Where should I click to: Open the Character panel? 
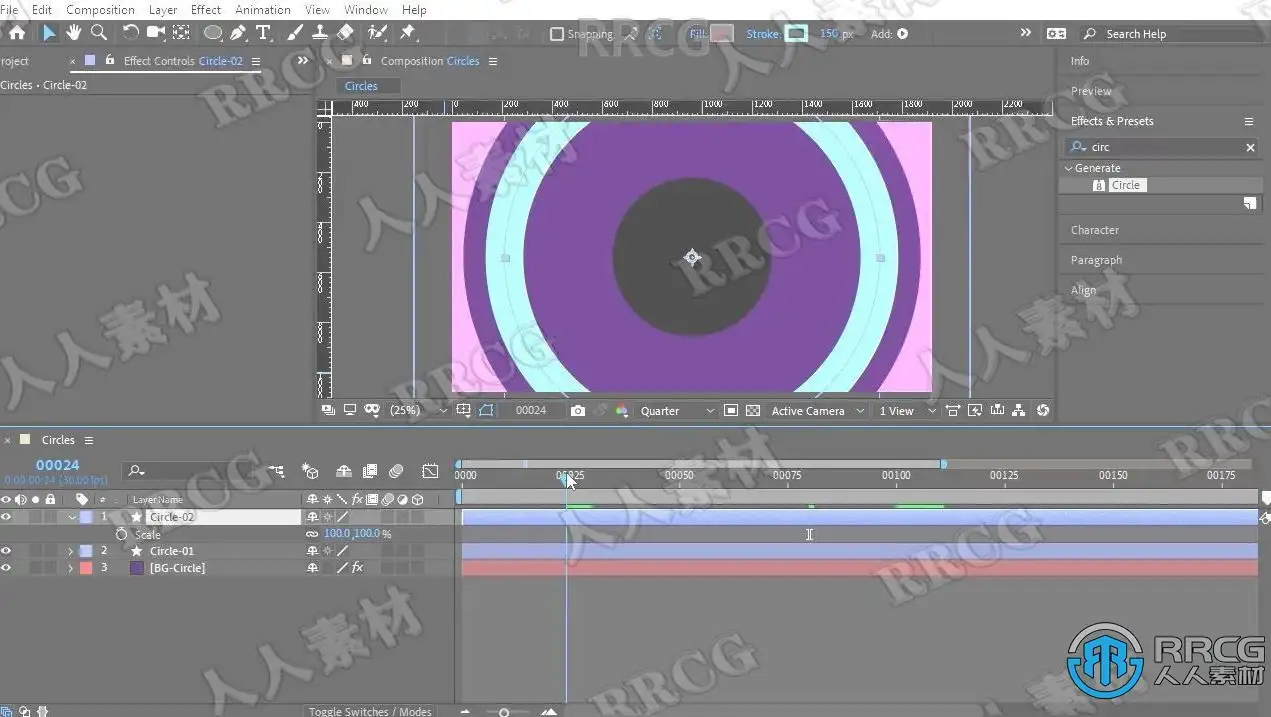click(1095, 230)
